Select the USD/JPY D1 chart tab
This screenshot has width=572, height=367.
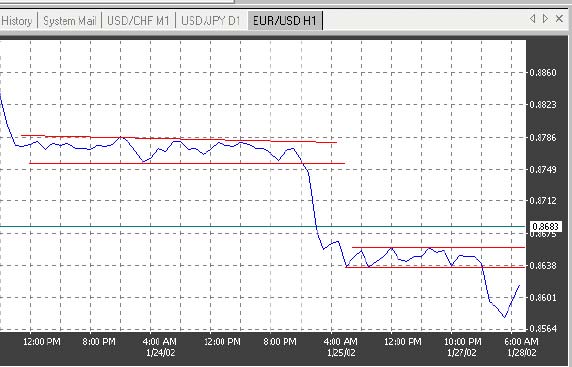point(211,21)
